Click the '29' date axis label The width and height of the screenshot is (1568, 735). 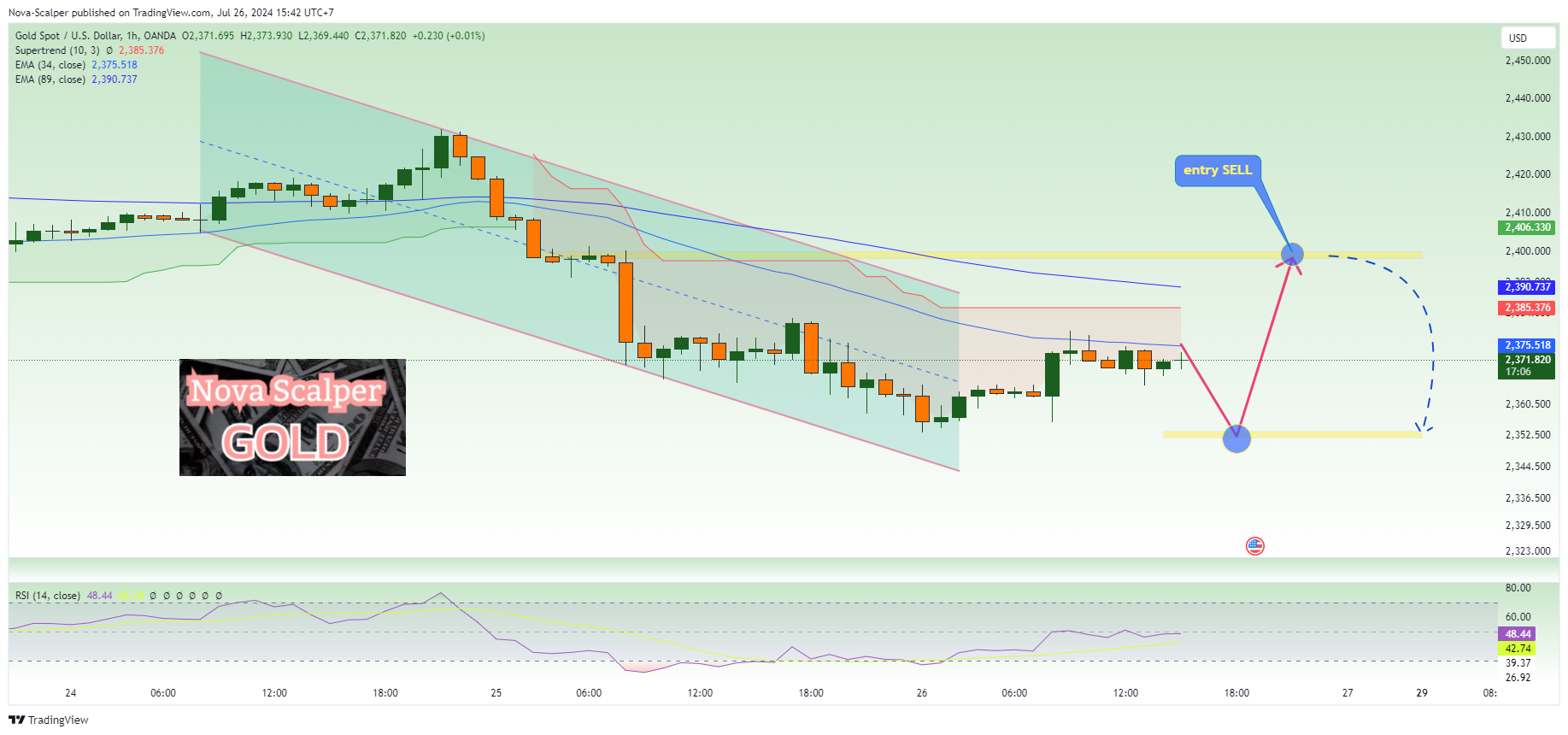(1422, 693)
